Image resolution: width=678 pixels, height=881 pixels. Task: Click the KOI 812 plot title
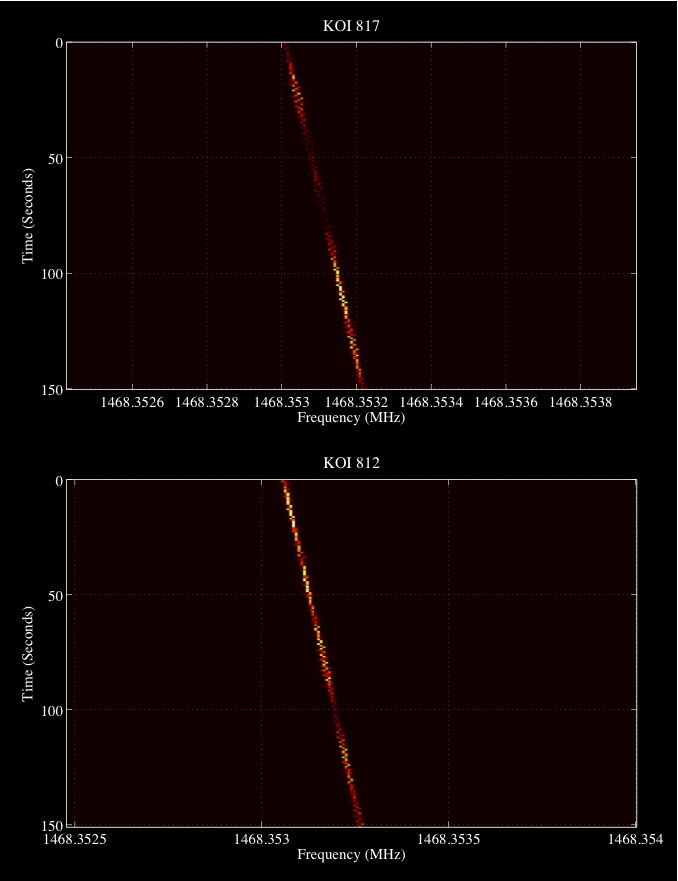tap(351, 463)
